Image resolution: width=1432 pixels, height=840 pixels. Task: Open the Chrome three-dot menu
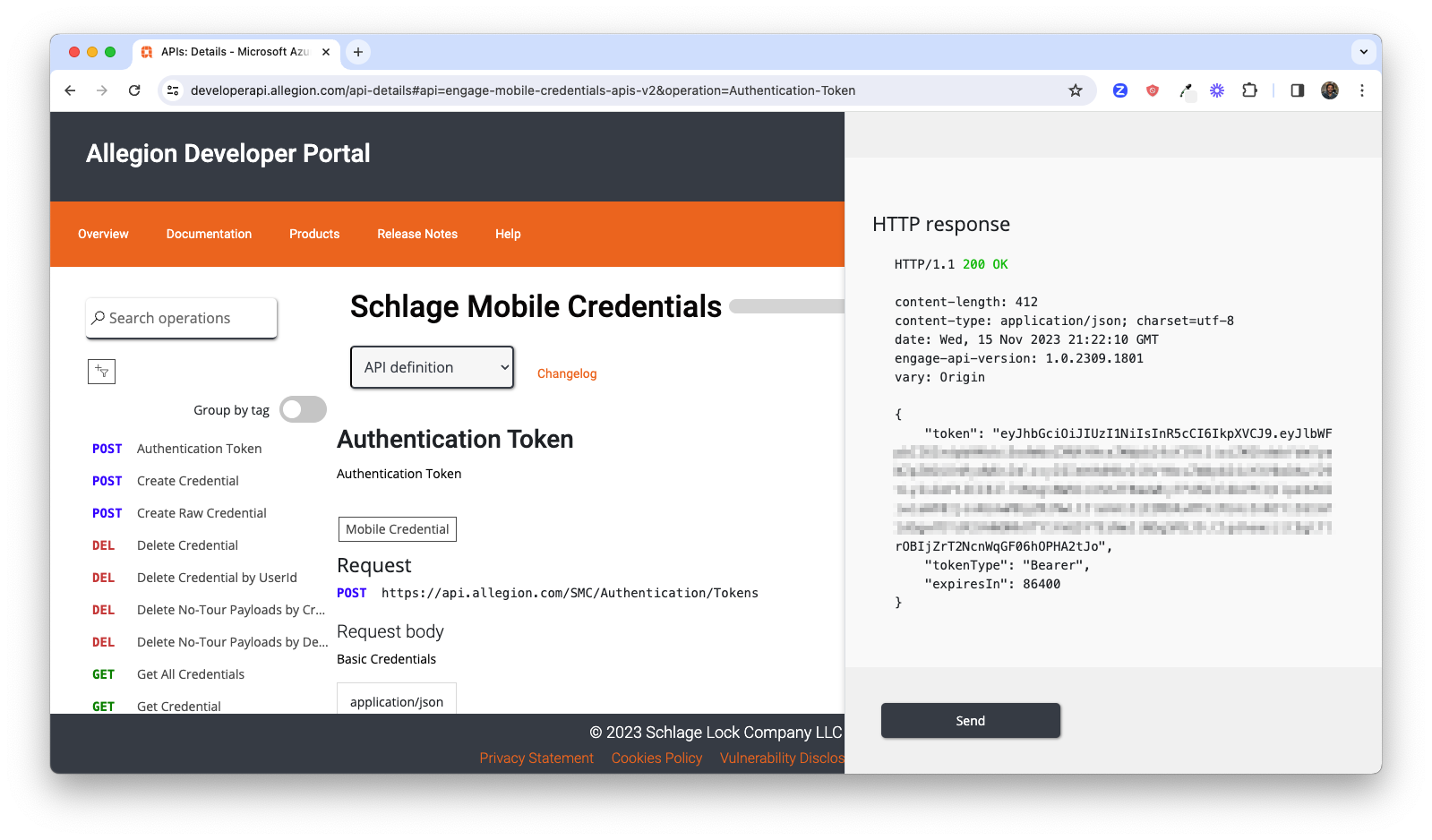click(x=1362, y=90)
